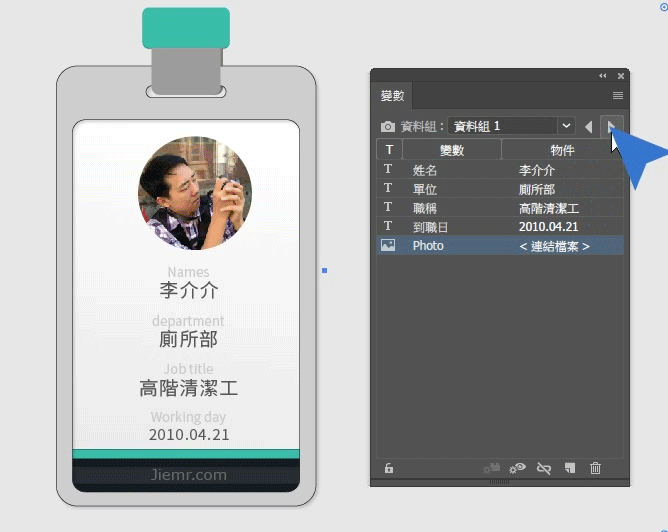Delete variable with trash icon
The height and width of the screenshot is (532, 668).
click(595, 468)
